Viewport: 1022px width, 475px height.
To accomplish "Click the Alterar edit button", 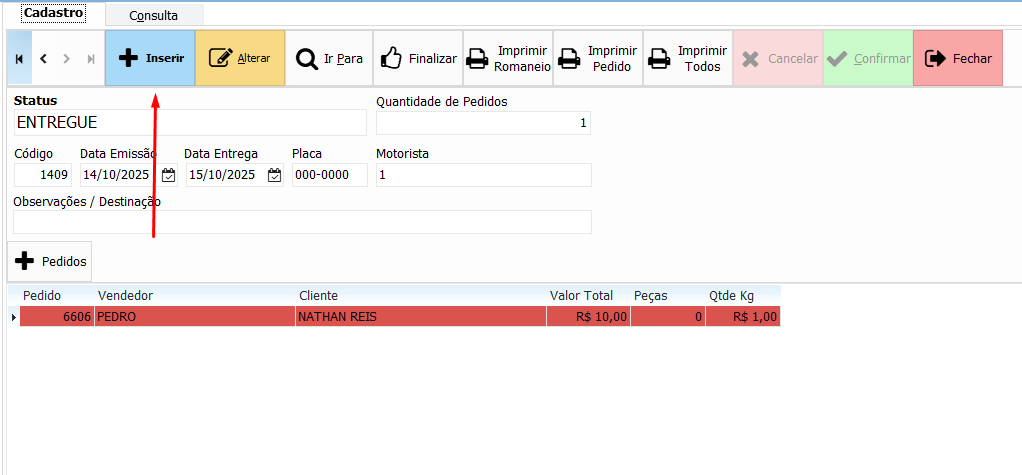I will click(x=240, y=58).
